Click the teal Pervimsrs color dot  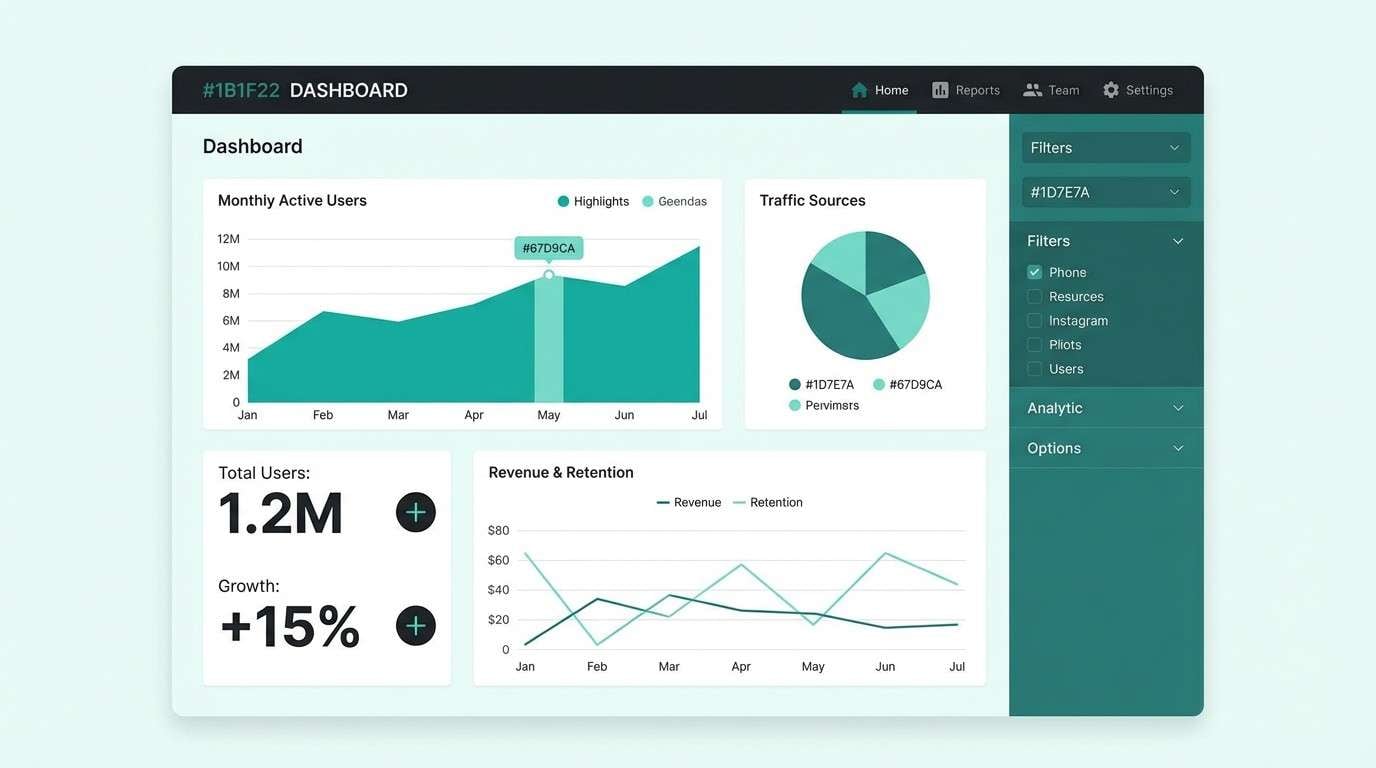[x=793, y=404]
